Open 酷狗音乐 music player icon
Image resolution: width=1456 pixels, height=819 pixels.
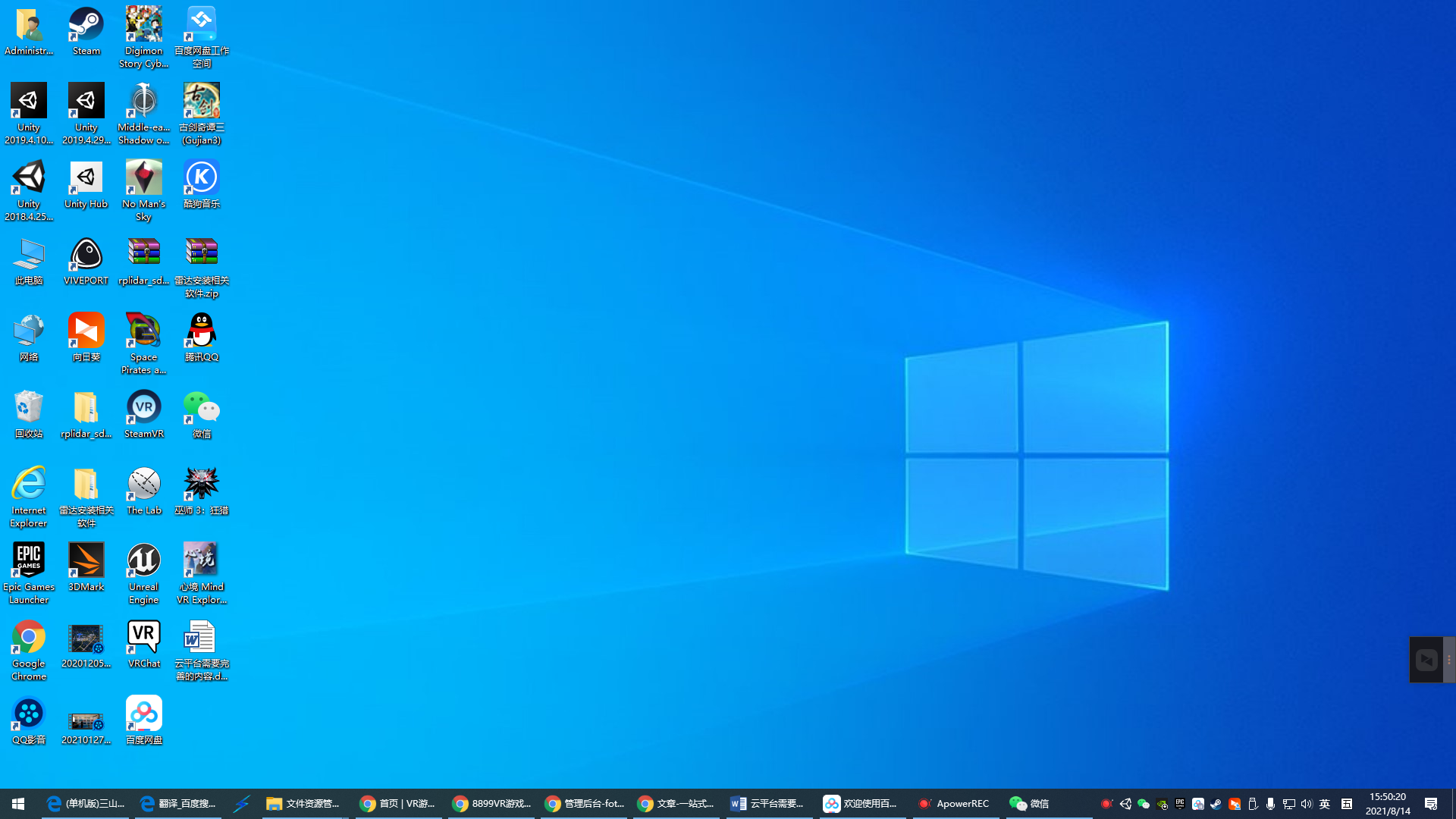click(x=201, y=185)
